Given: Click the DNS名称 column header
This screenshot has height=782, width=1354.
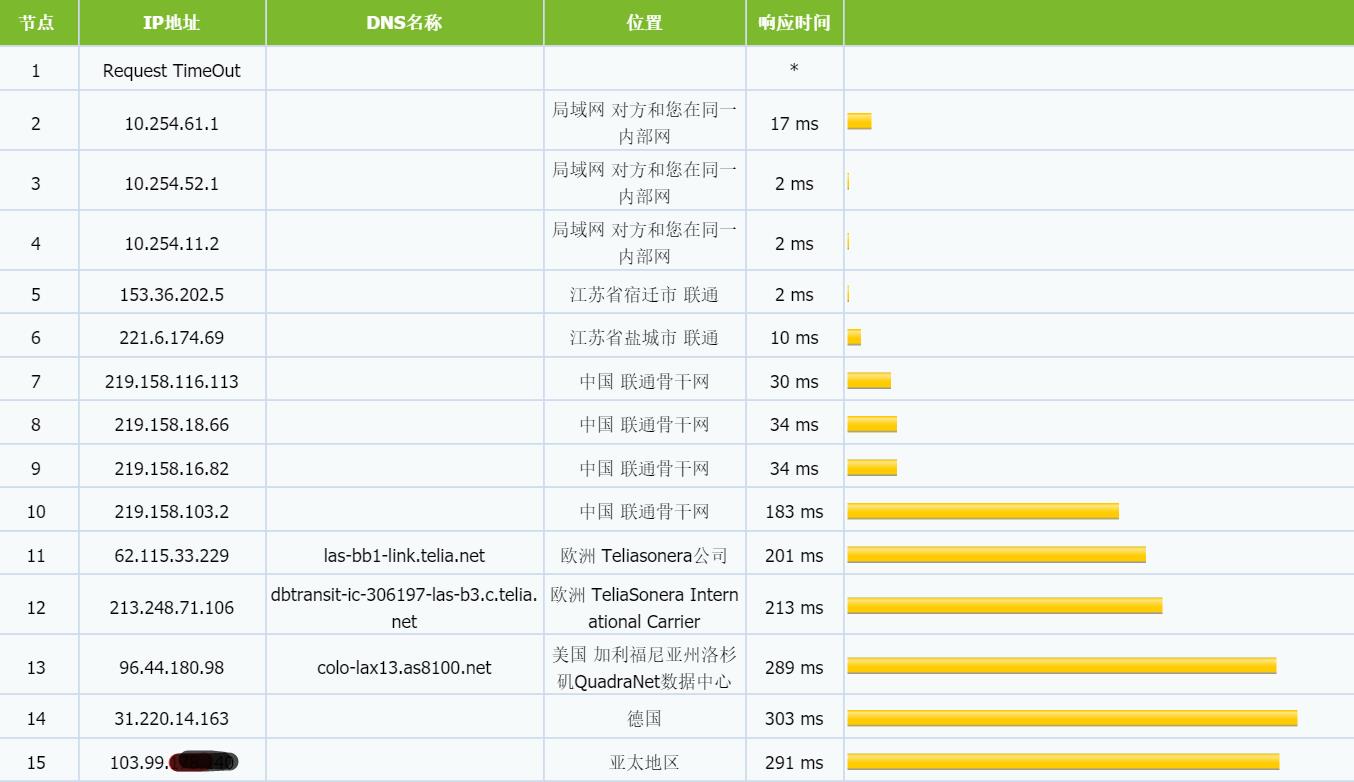Looking at the screenshot, I should [404, 22].
